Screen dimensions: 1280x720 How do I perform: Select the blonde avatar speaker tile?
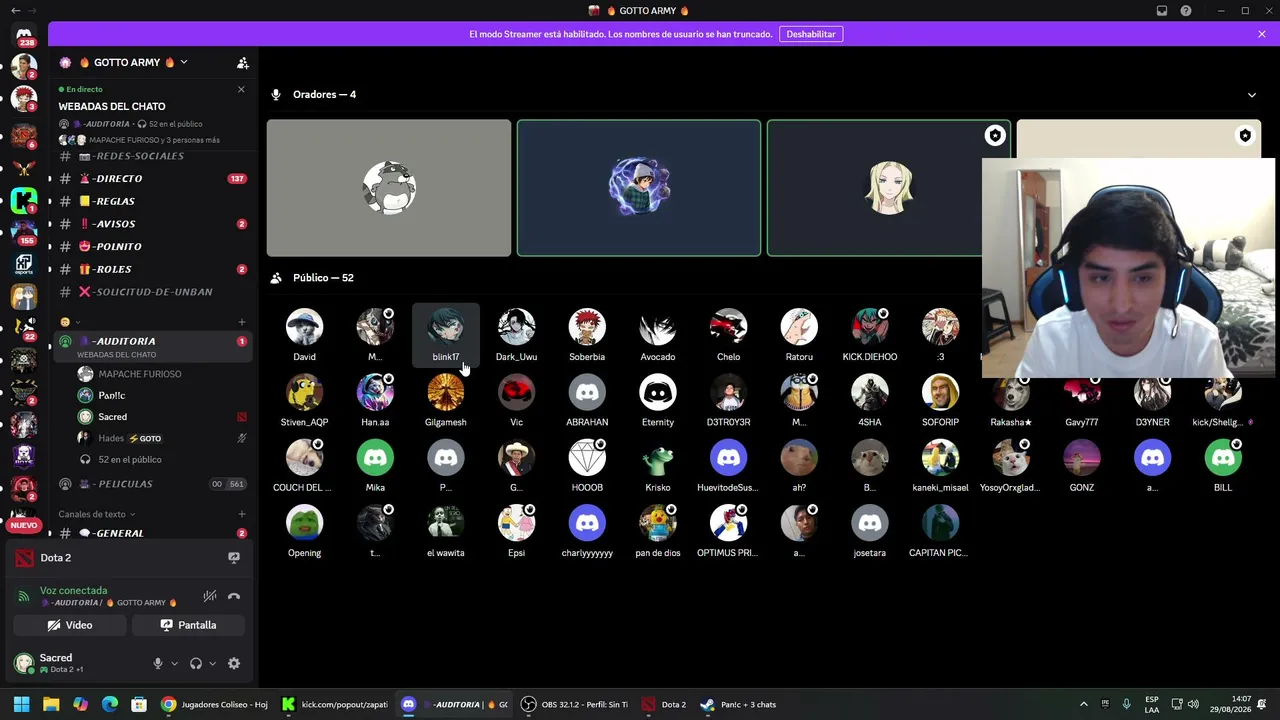point(889,188)
